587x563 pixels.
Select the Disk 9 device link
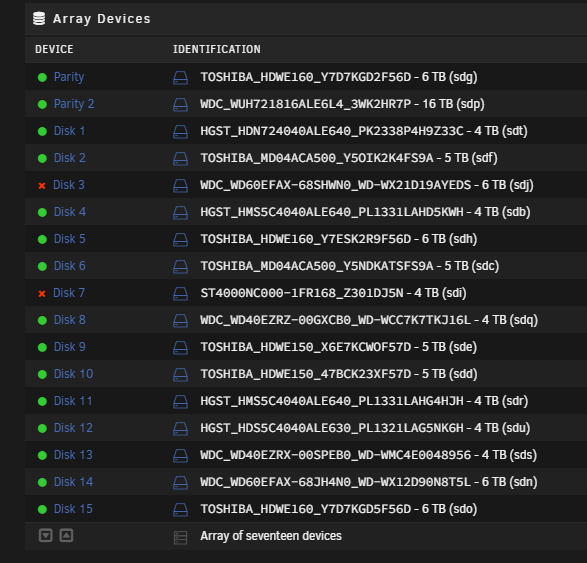pos(70,347)
